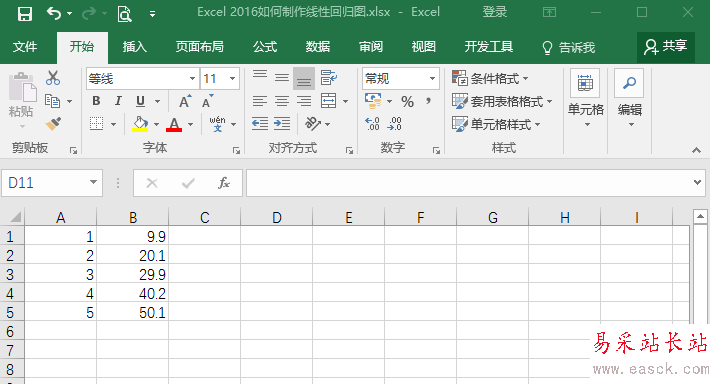This screenshot has width=710, height=384.
Task: Open the 对齐方式 alignment dialog launcher
Action: [x=349, y=150]
